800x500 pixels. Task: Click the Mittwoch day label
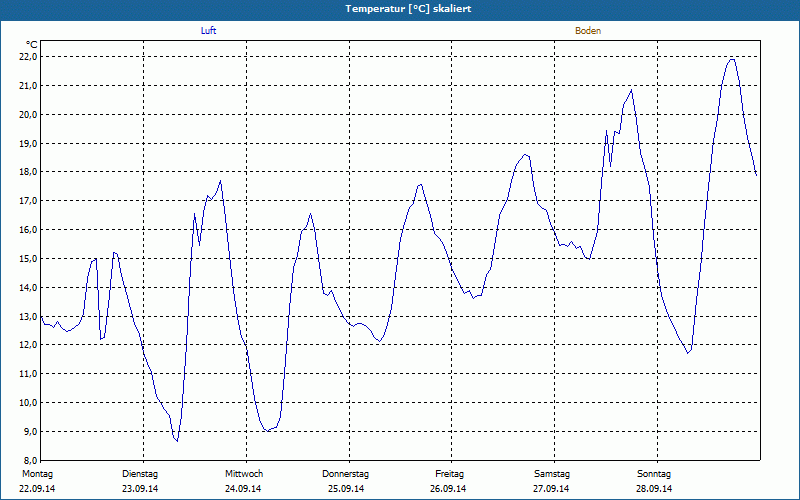click(244, 474)
